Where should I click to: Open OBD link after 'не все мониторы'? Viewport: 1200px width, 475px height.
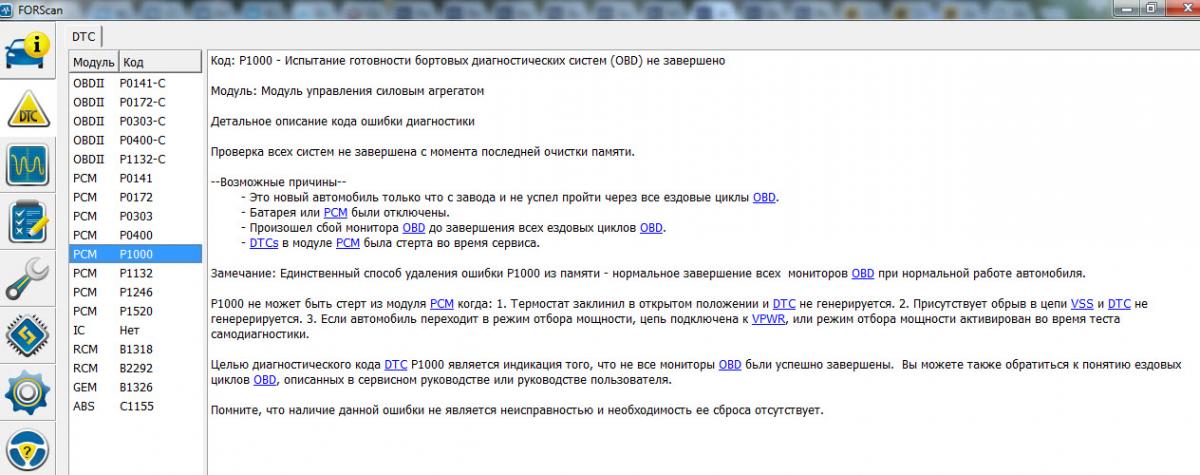[x=730, y=364]
